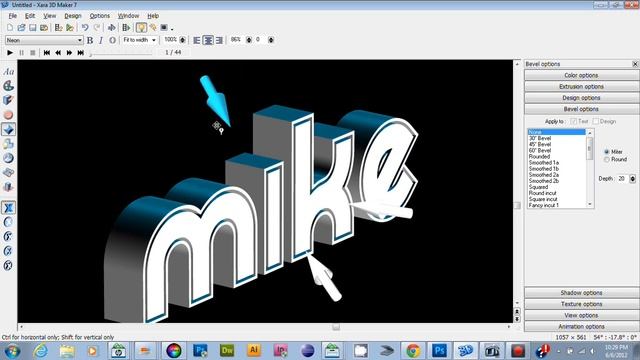The width and height of the screenshot is (640, 360).
Task: Expand the Extrusion options panel
Action: [581, 87]
